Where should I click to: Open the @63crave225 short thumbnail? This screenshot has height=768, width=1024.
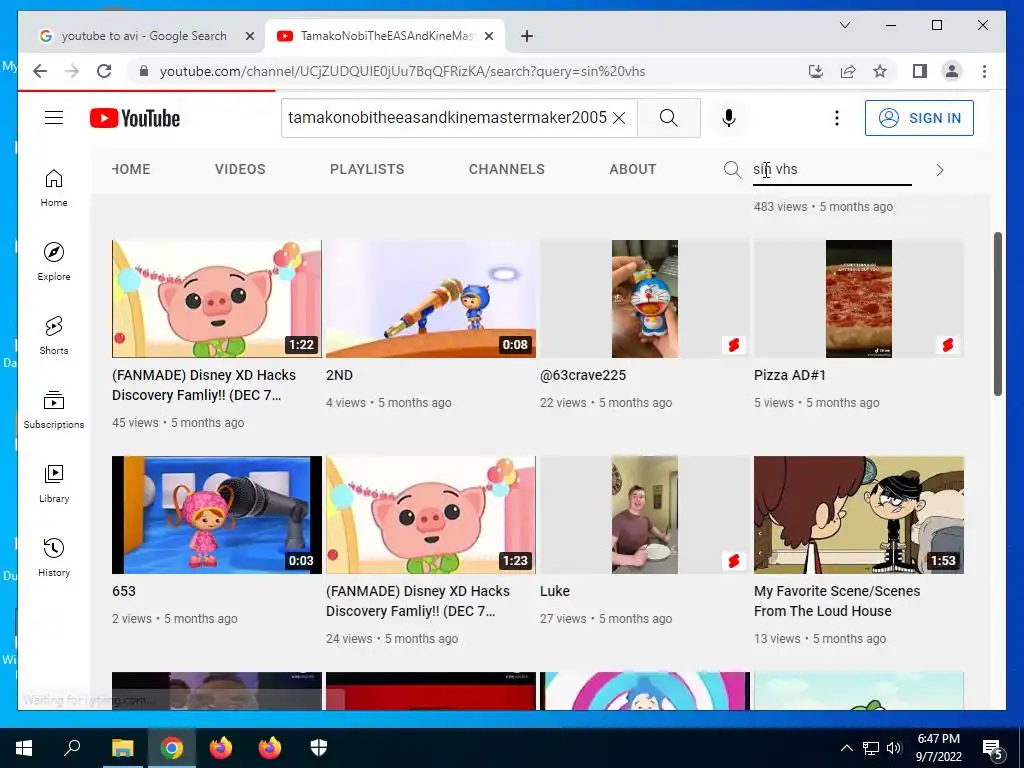(645, 298)
